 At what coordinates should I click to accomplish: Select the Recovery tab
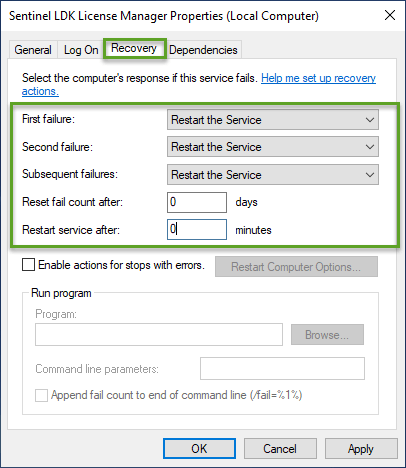click(x=134, y=48)
